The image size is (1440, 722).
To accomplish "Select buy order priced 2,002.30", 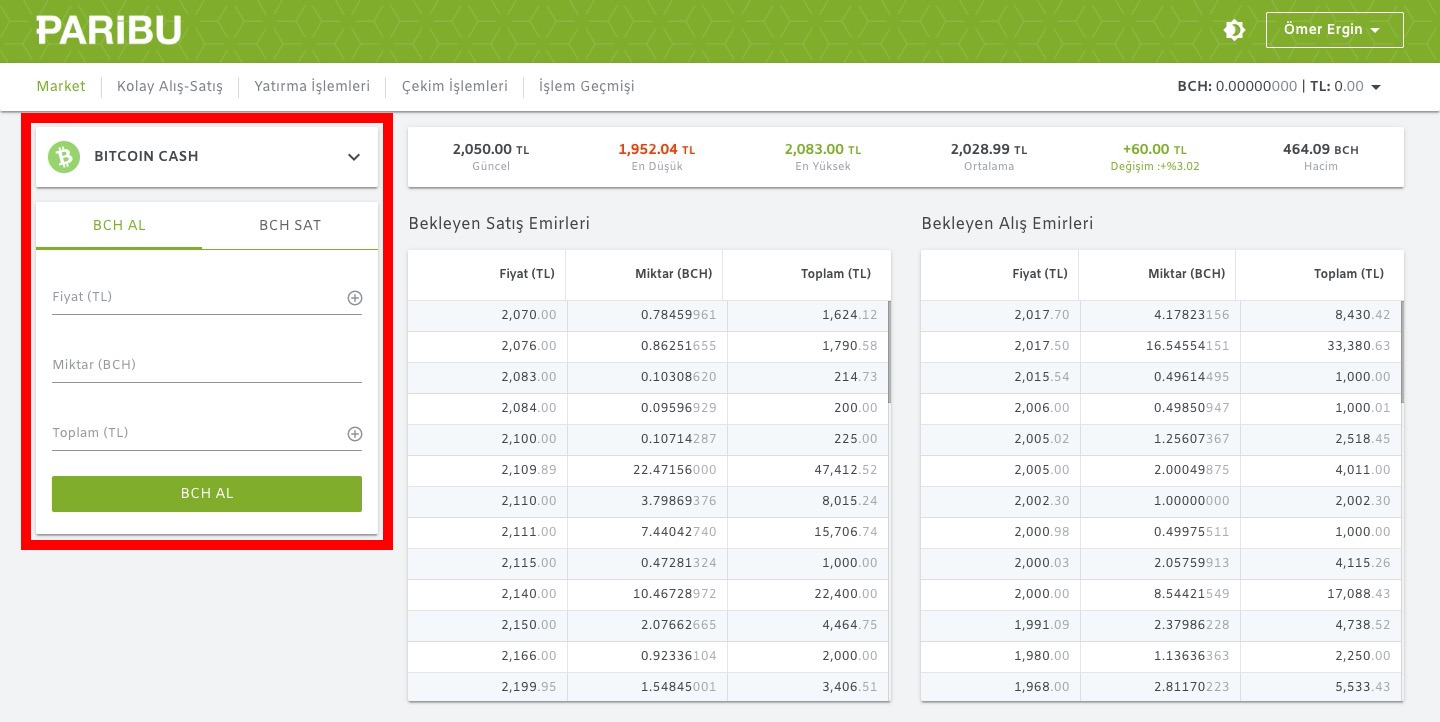I will click(x=1161, y=502).
